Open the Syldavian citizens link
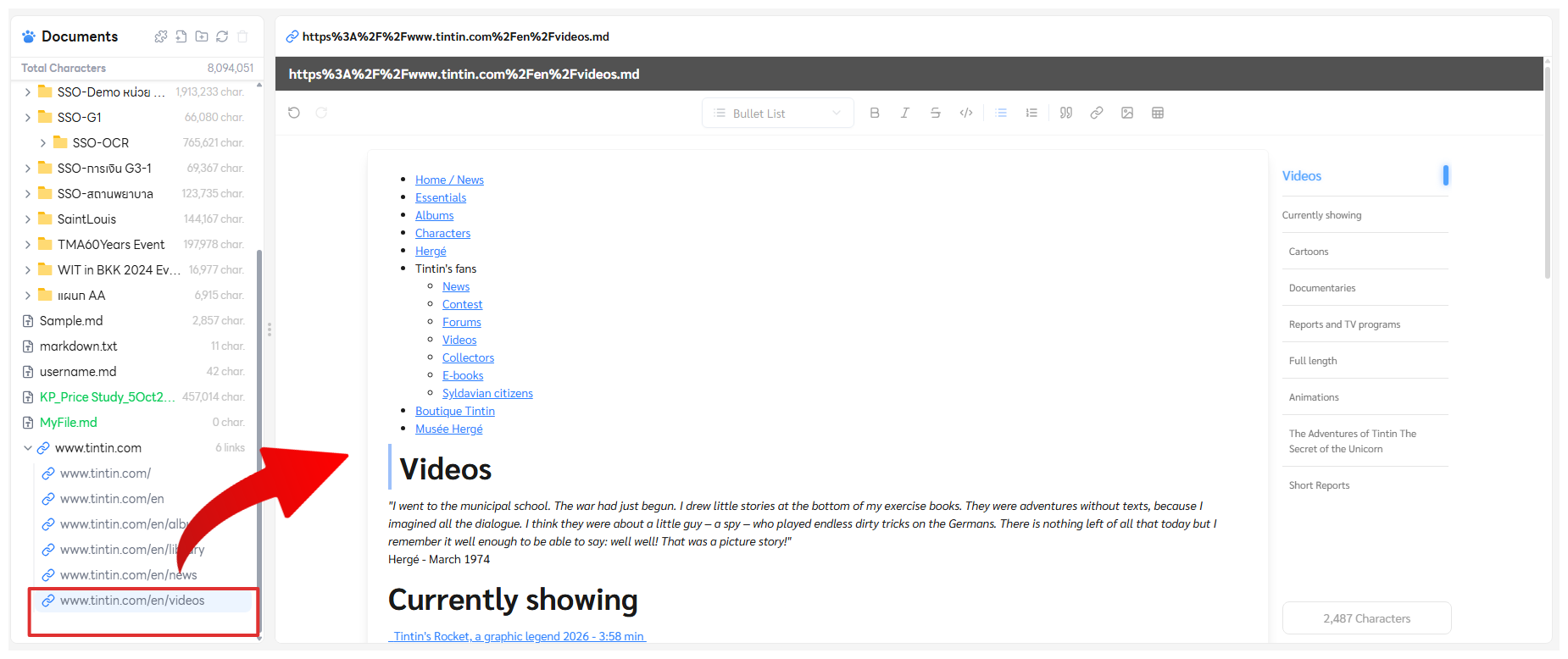 487,393
